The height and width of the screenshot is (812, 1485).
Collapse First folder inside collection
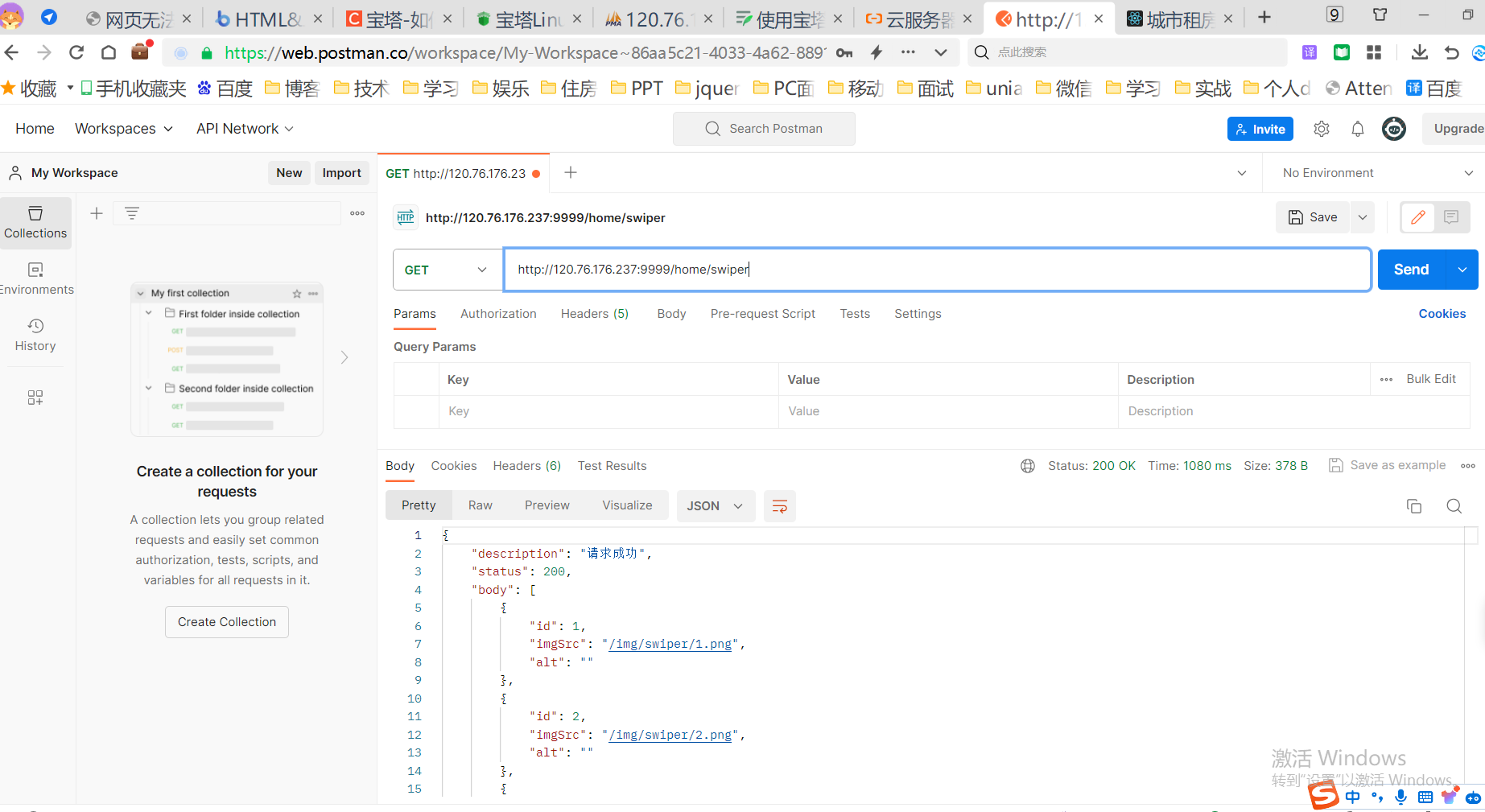(x=149, y=313)
